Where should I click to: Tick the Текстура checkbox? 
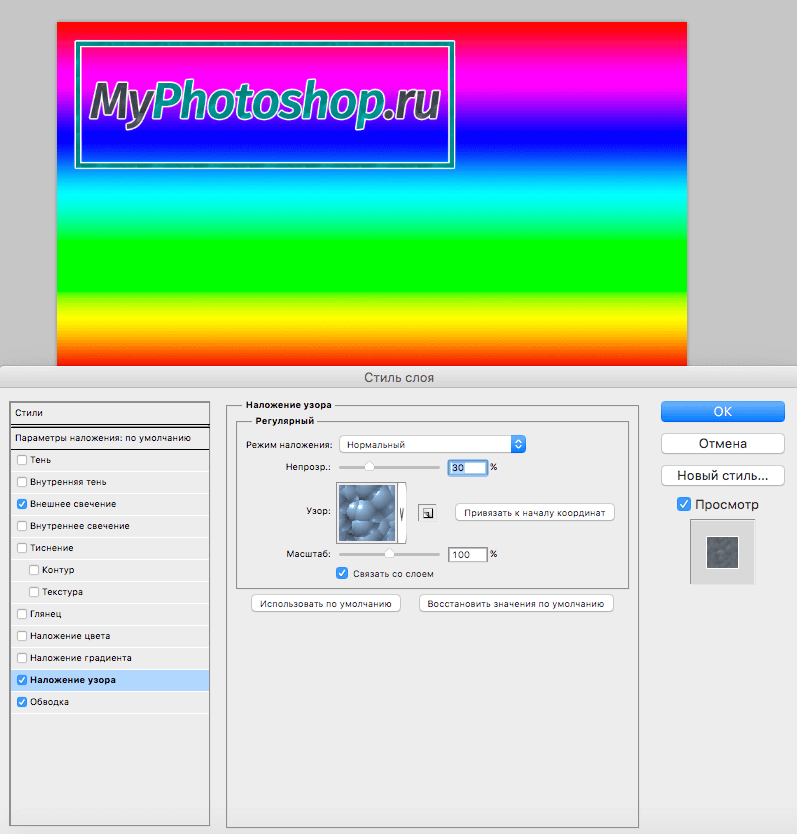click(x=34, y=592)
